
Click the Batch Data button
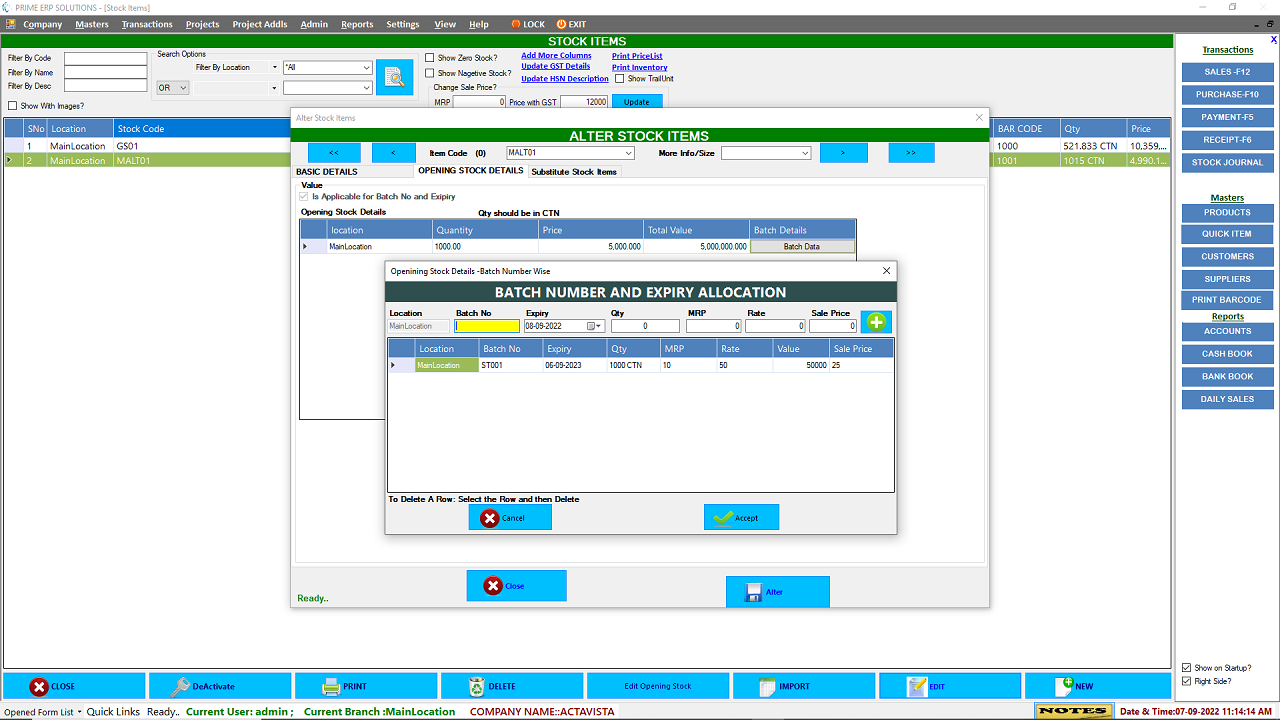pos(802,247)
